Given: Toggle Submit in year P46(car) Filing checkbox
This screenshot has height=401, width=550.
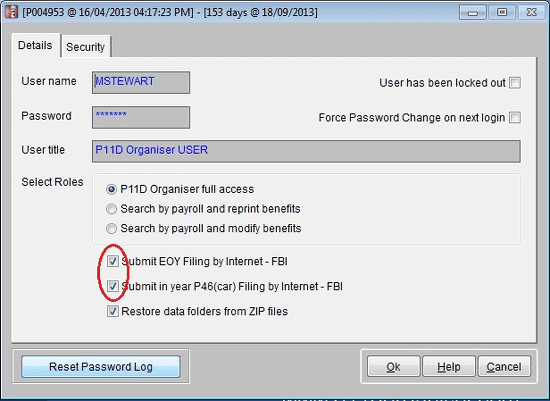Looking at the screenshot, I should pyautogui.click(x=113, y=286).
